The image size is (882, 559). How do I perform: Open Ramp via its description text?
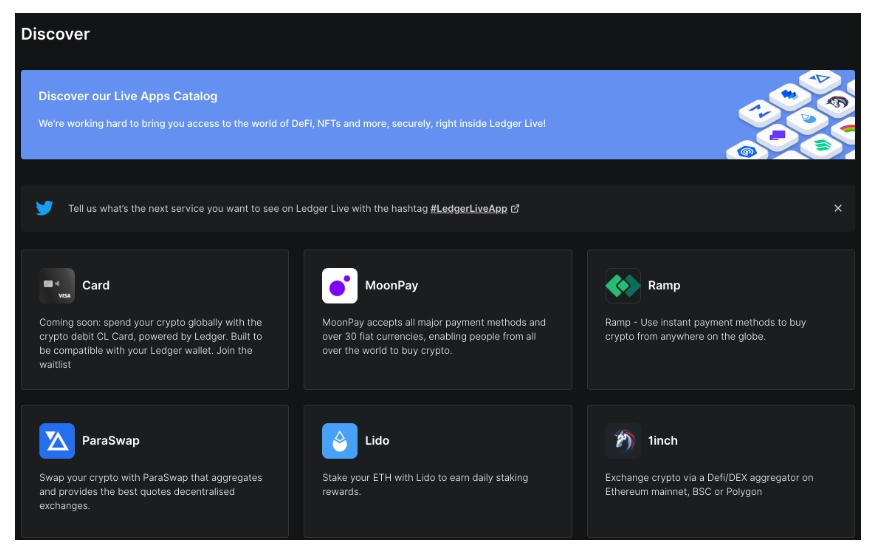coord(705,330)
